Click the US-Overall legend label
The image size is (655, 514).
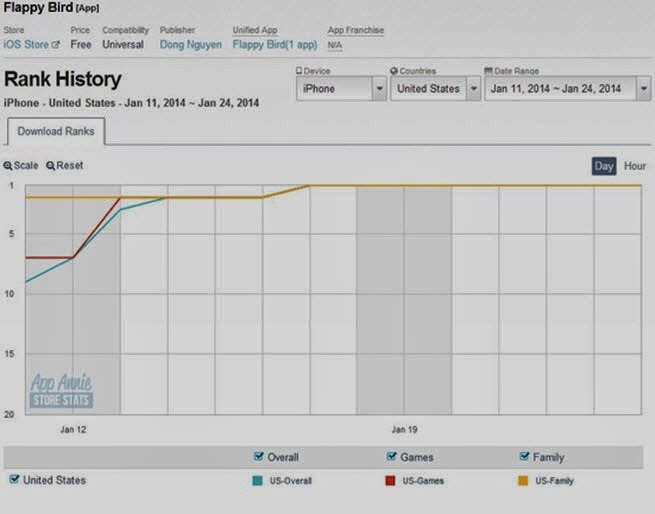coord(291,481)
